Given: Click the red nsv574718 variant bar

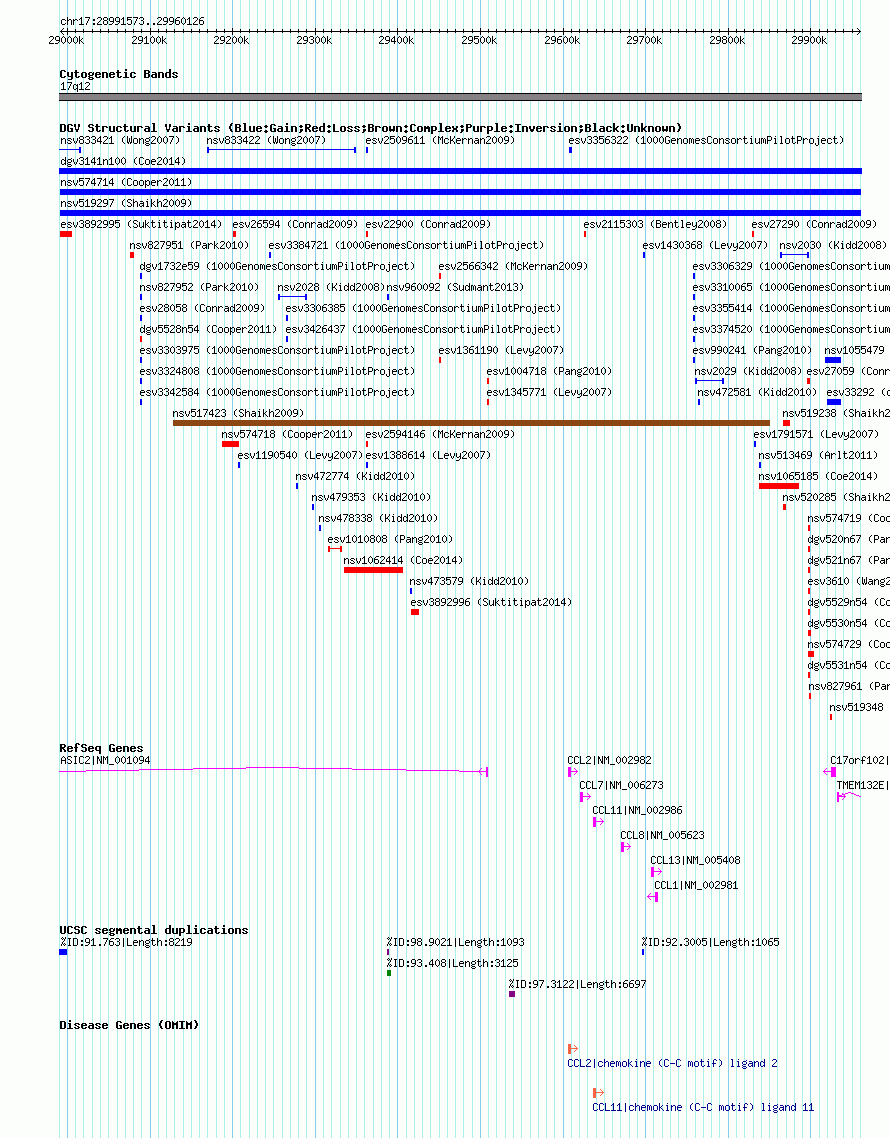Looking at the screenshot, I should (x=230, y=444).
